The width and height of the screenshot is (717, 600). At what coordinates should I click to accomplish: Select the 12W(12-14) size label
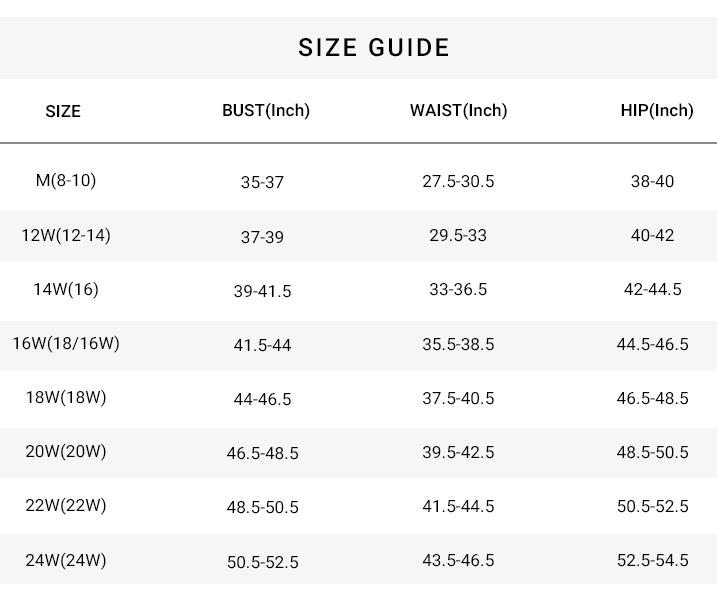(66, 235)
